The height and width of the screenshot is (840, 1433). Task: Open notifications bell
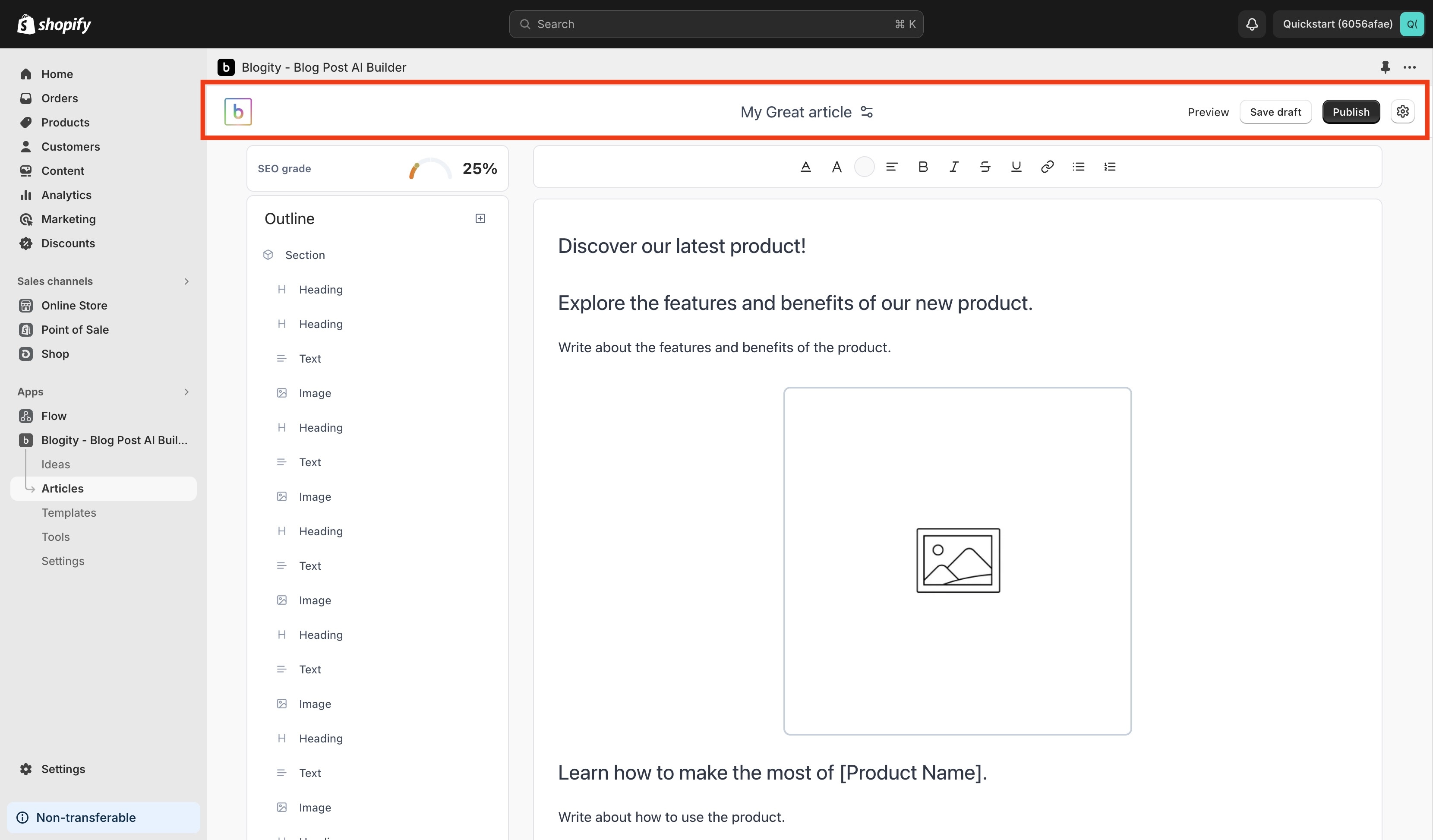coord(1252,24)
